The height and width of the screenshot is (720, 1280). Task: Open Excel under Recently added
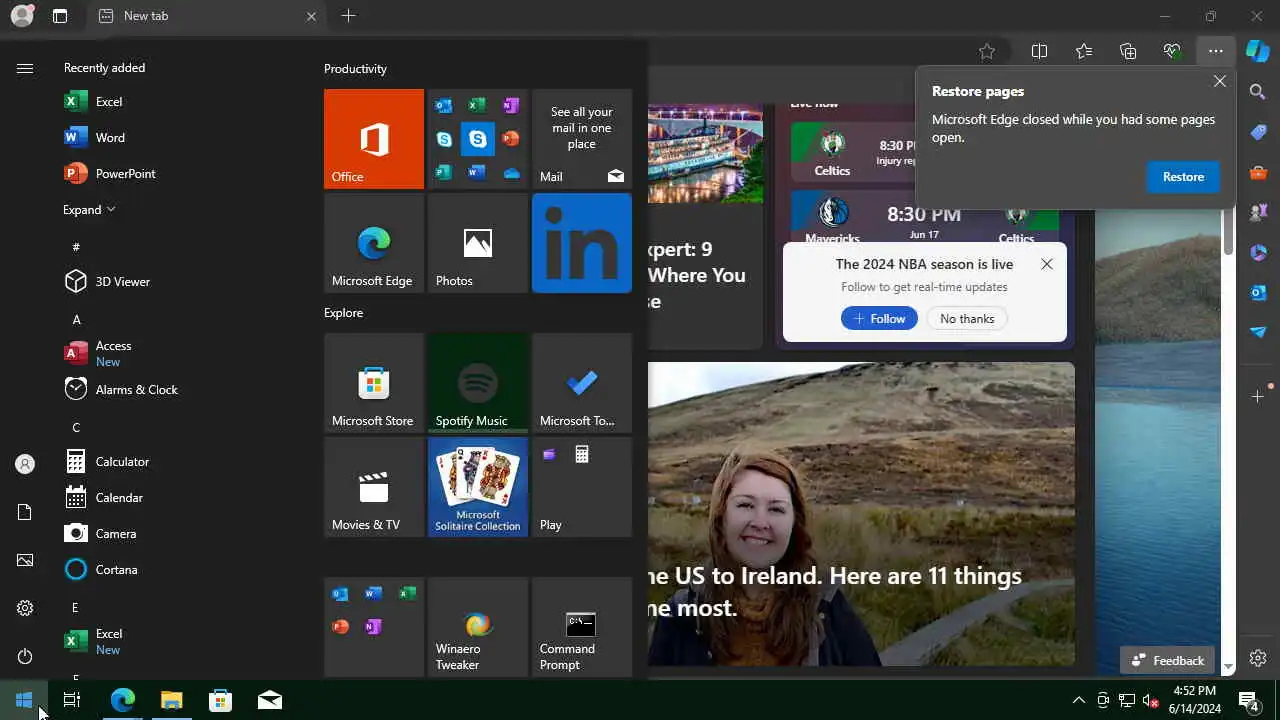[x=180, y=101]
